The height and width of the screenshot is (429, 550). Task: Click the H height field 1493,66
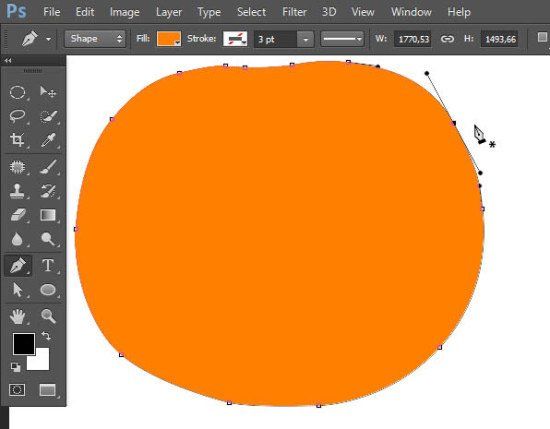pos(500,39)
